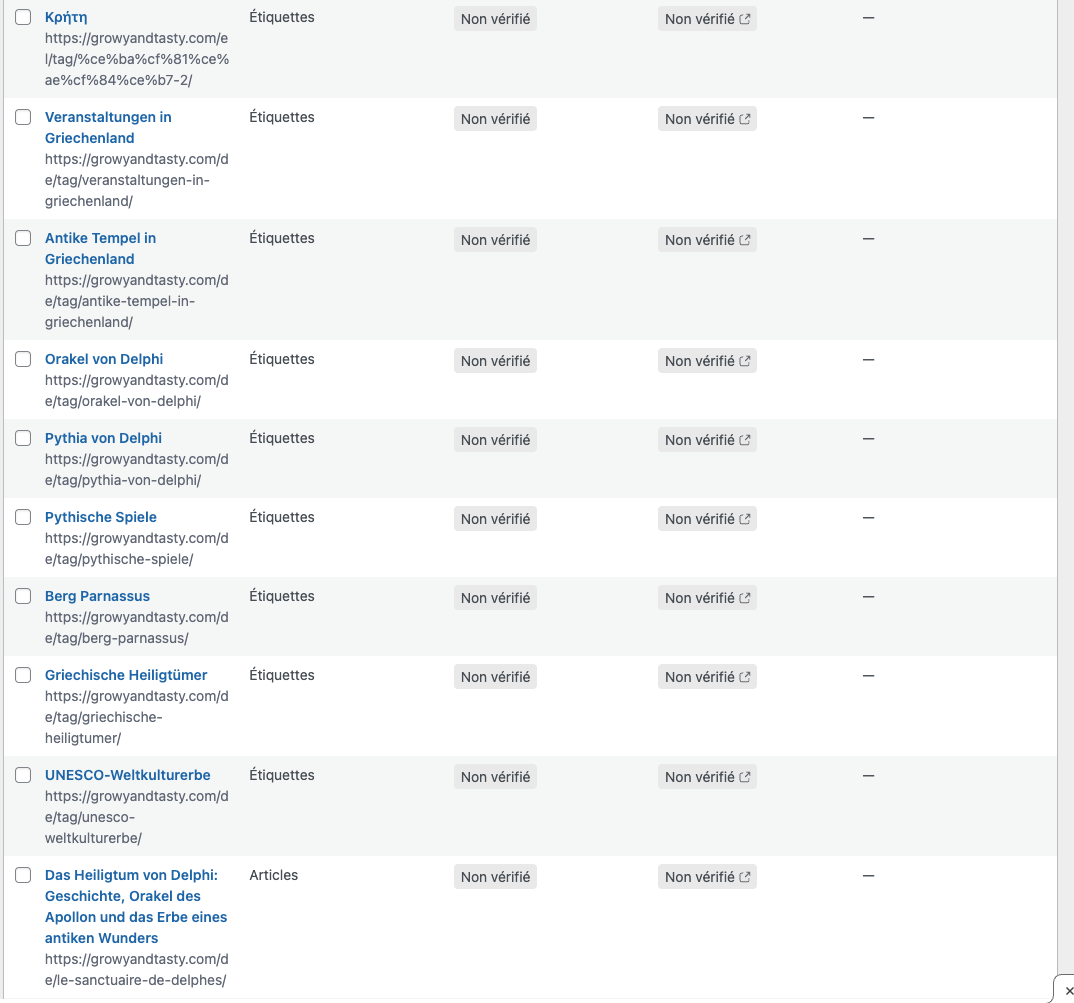Open external link icon for Orakel von Delphi

point(744,361)
